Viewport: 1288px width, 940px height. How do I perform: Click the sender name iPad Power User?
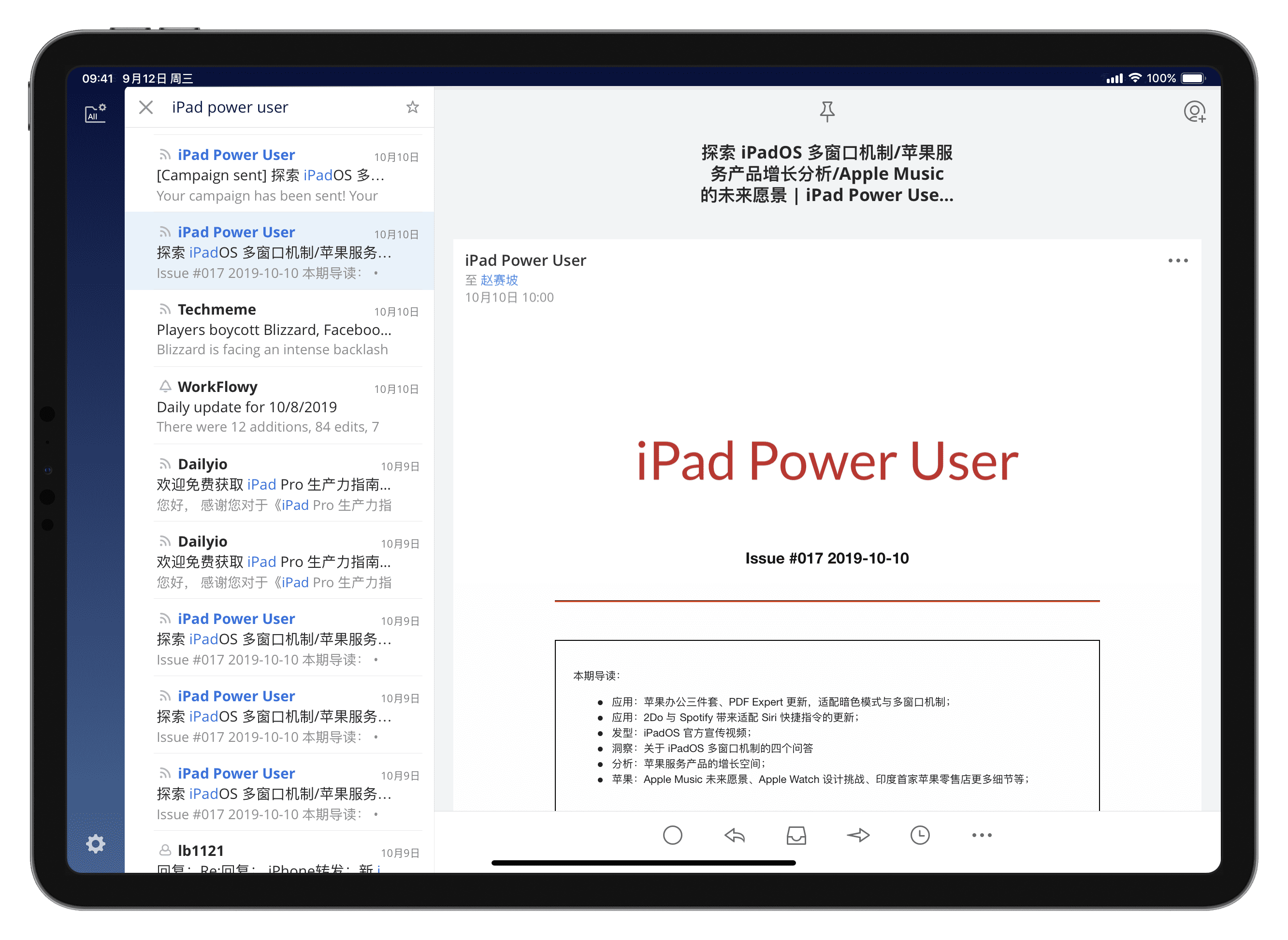point(525,260)
